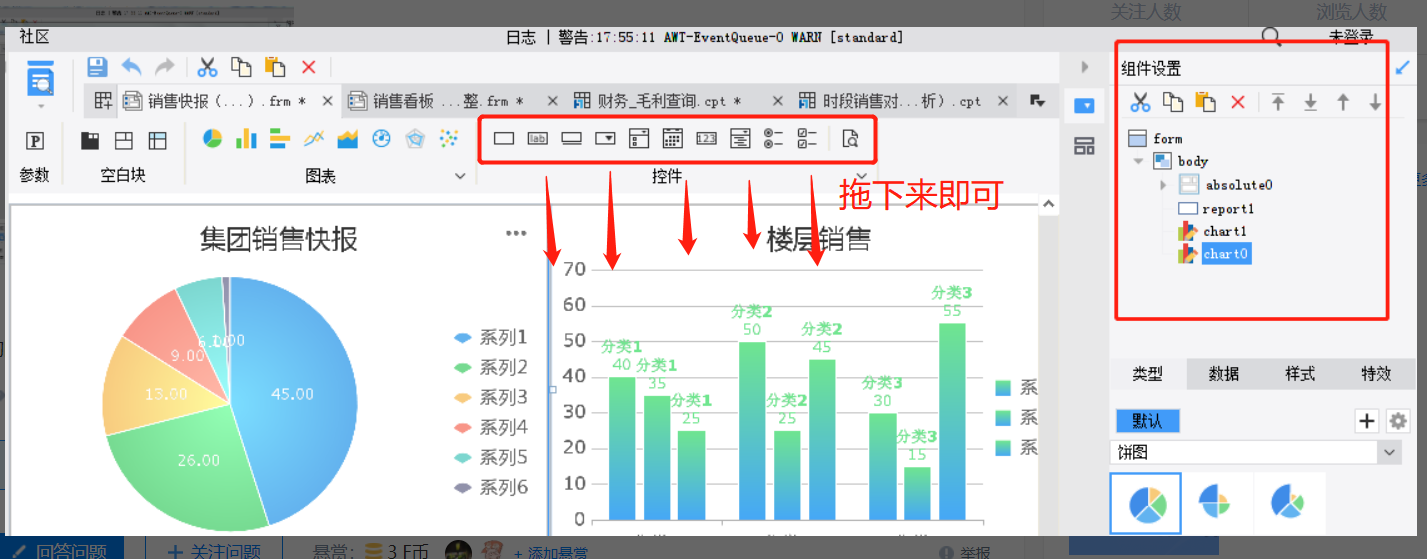This screenshot has height=559, width=1427.
Task: Cut selection with main toolbar scissors
Action: click(x=207, y=67)
